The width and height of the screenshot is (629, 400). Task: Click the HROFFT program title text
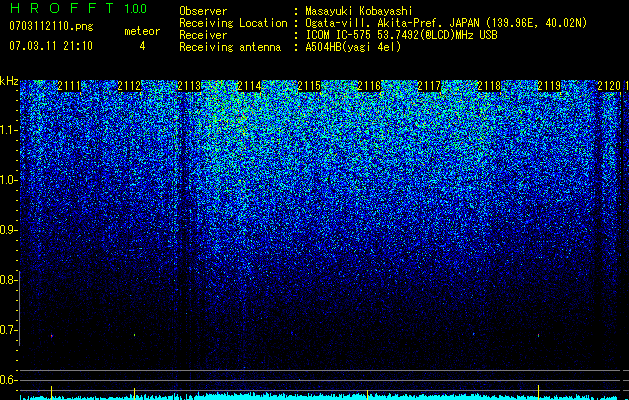point(62,8)
